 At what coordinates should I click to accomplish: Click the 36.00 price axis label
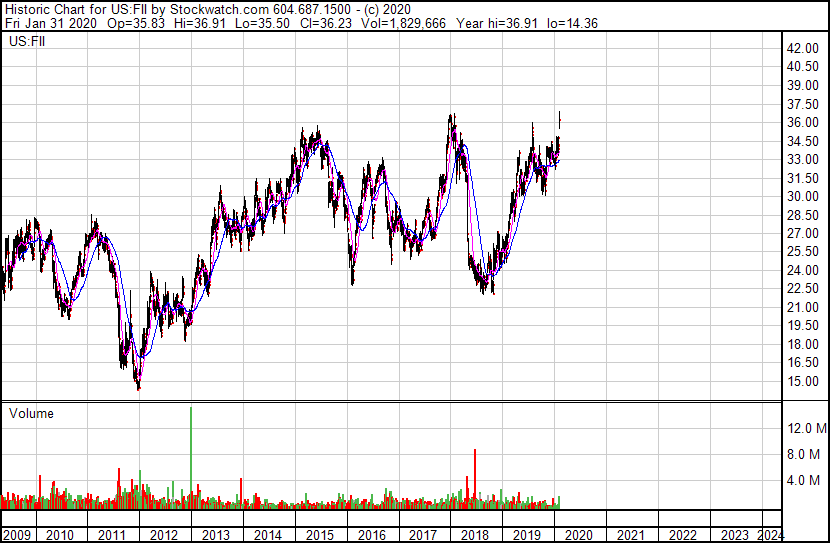click(802, 122)
